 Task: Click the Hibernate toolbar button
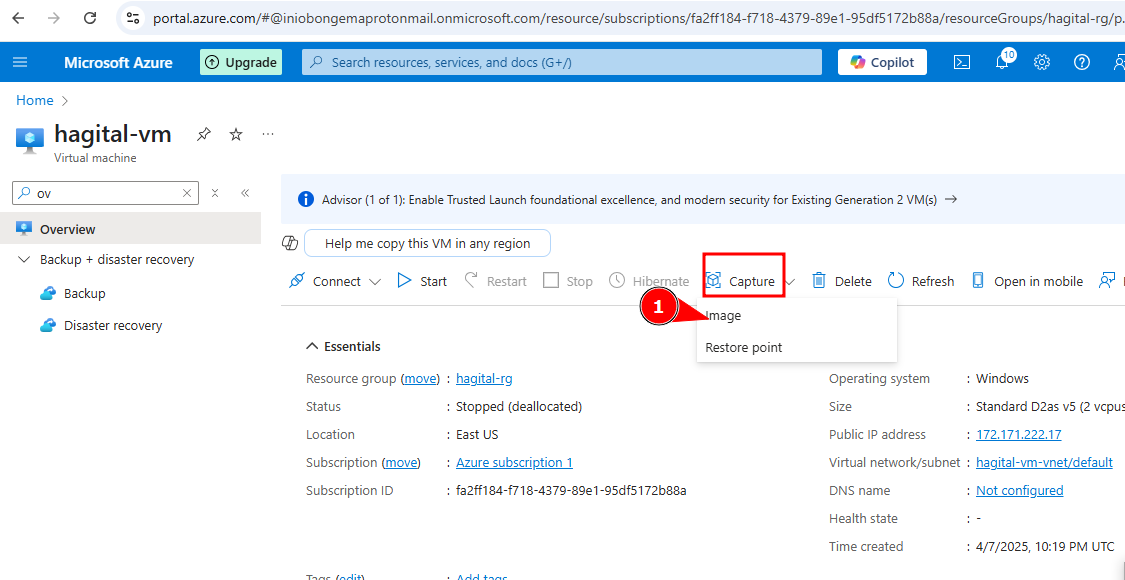(x=649, y=281)
